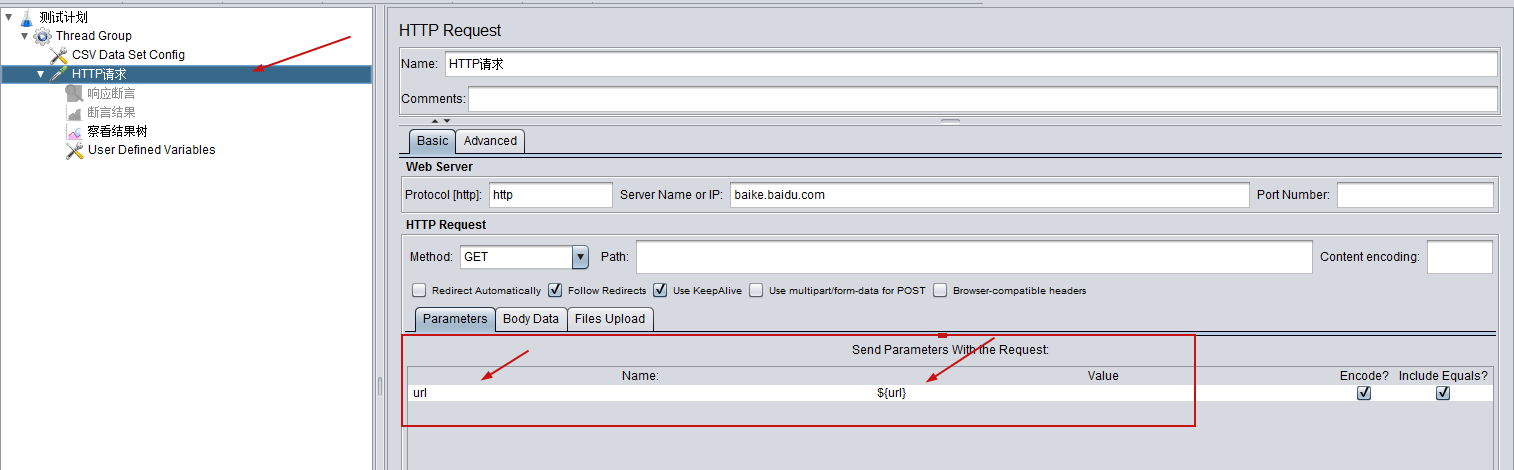Collapse the 测试计划 tree node
1514x470 pixels.
(9, 17)
